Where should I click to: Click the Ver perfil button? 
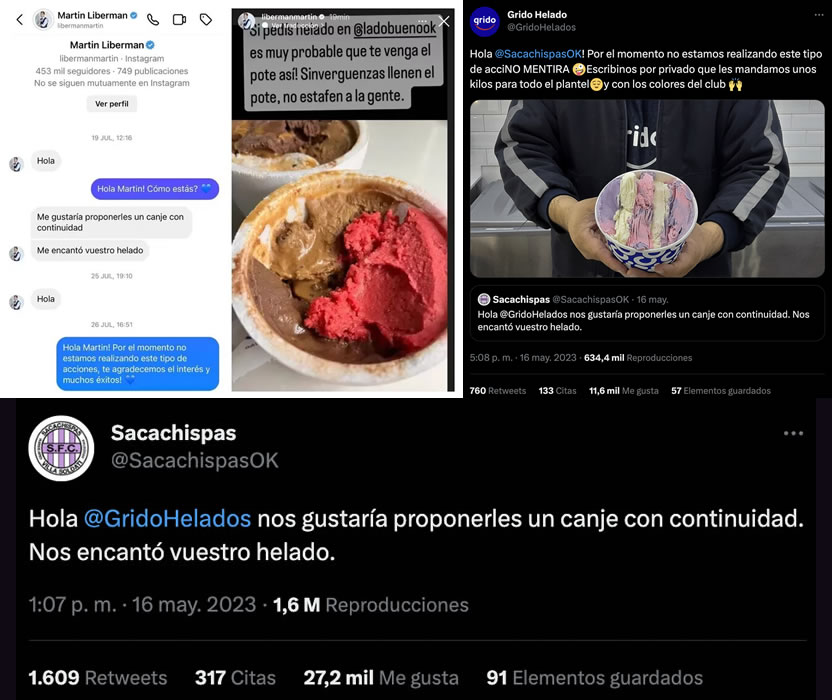tap(111, 104)
